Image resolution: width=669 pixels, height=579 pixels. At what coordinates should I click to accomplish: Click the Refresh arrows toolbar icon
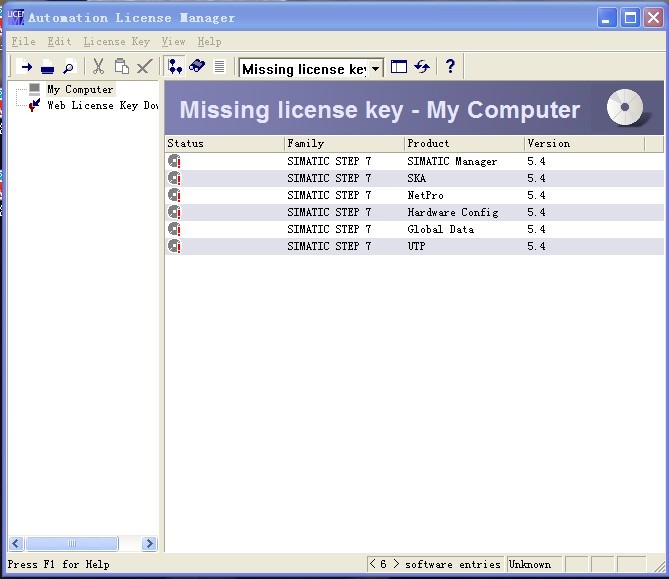tap(422, 67)
